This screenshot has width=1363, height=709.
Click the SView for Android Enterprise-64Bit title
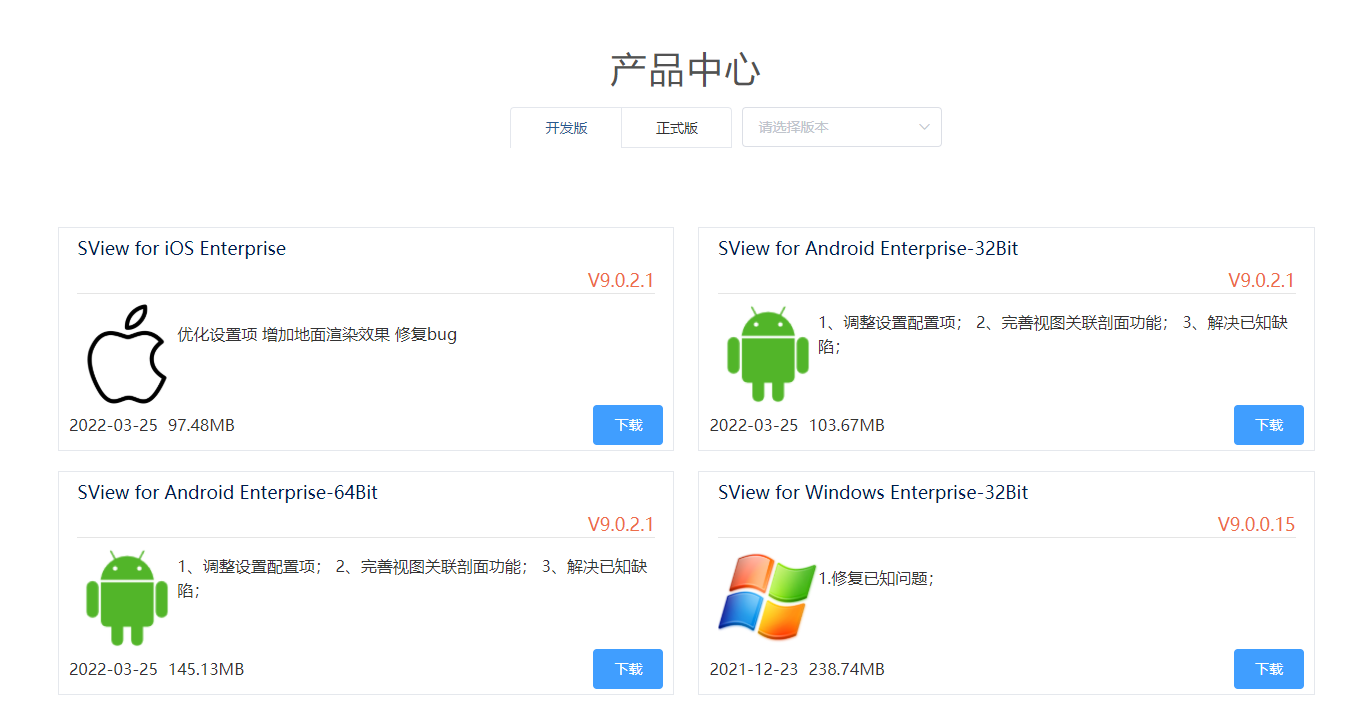[228, 493]
